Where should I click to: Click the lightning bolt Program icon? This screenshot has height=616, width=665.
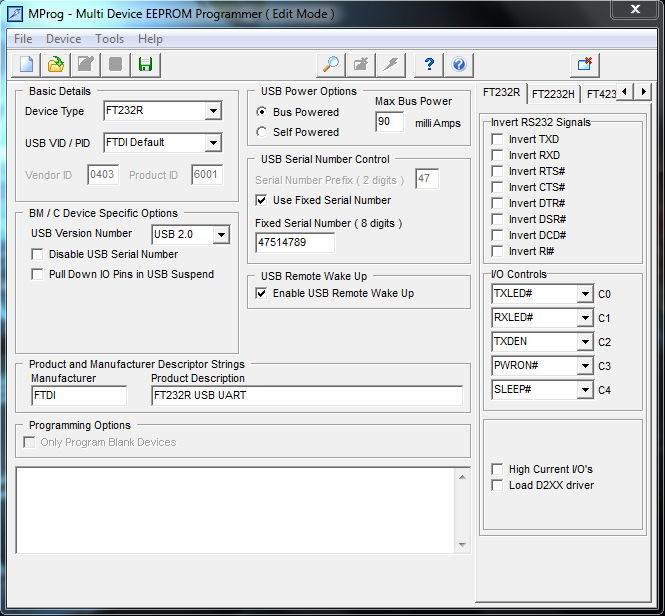391,65
